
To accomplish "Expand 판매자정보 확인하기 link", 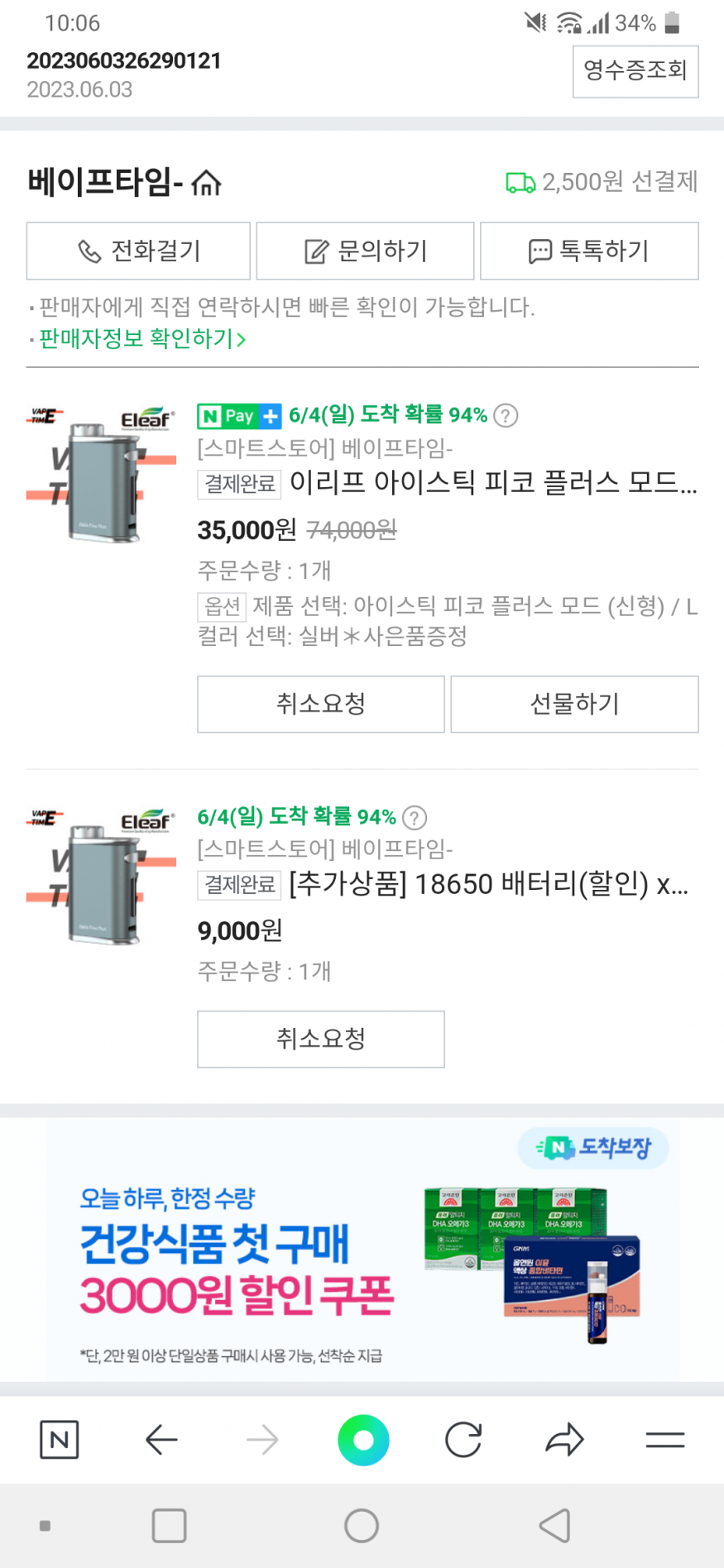I will point(142,339).
